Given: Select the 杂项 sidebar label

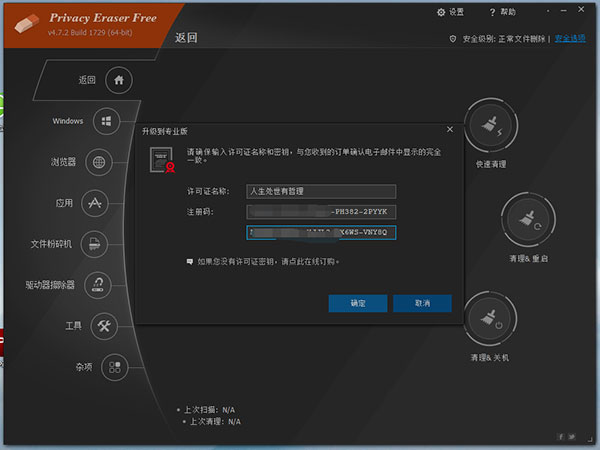Looking at the screenshot, I should (84, 367).
